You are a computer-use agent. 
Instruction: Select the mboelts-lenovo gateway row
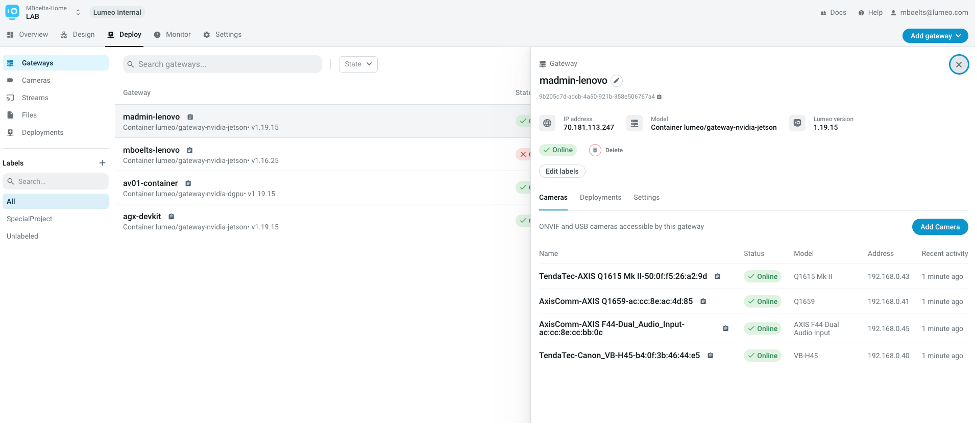323,155
